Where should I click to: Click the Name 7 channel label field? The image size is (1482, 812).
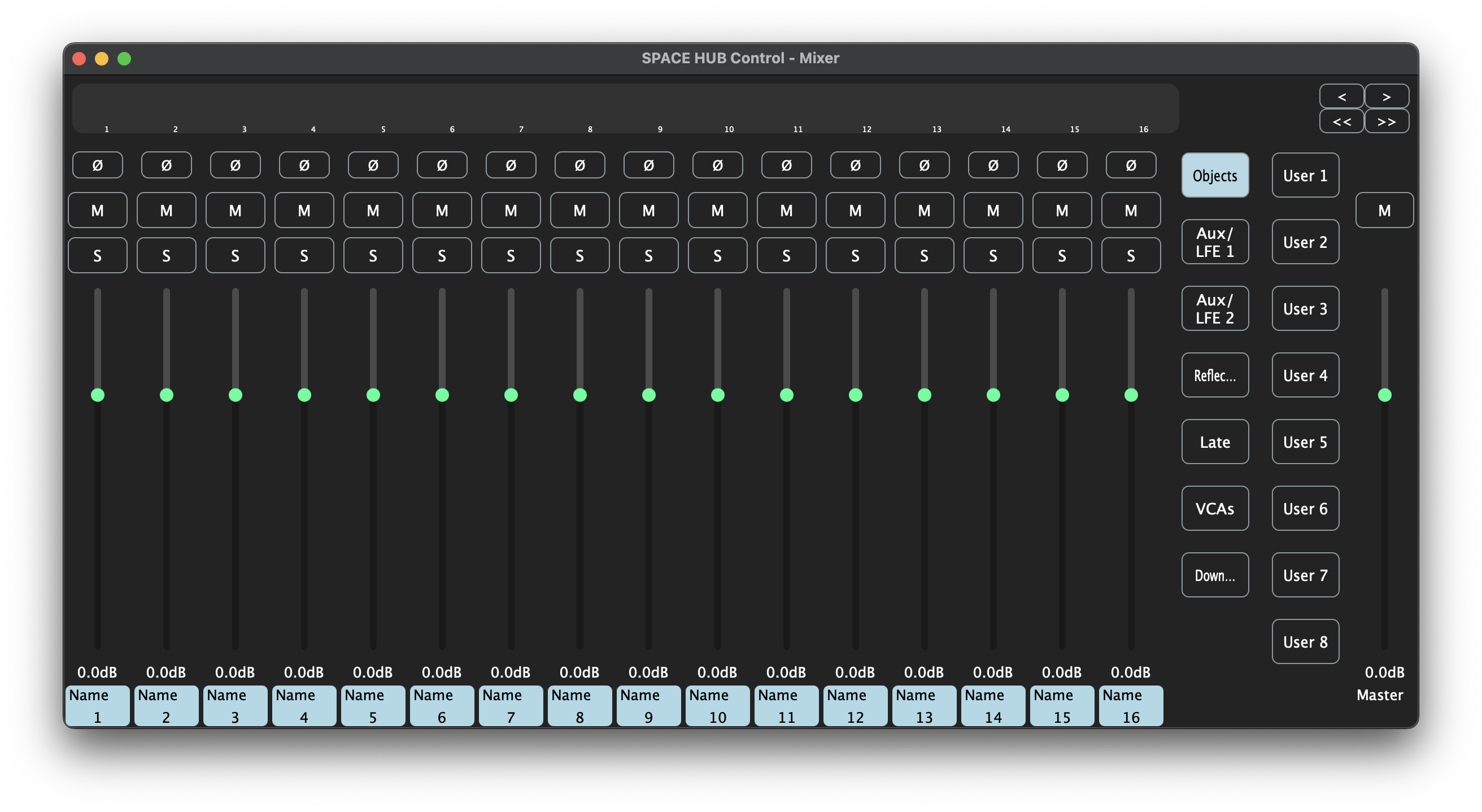coord(511,706)
